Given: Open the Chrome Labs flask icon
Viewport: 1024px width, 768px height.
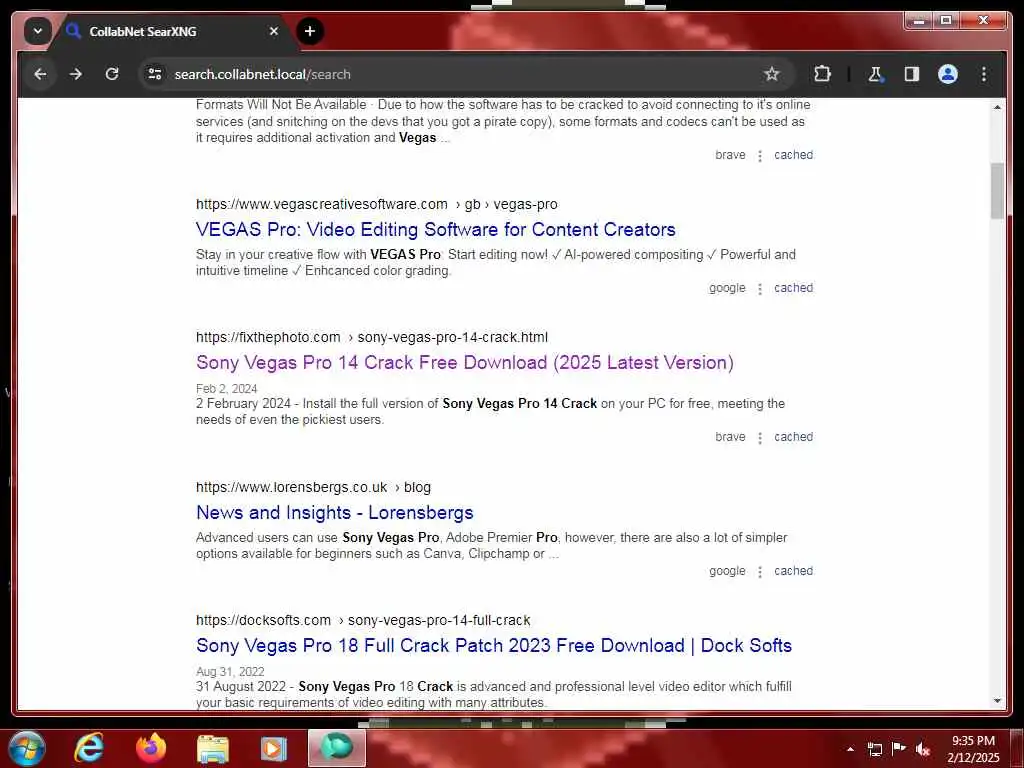Looking at the screenshot, I should pyautogui.click(x=875, y=74).
